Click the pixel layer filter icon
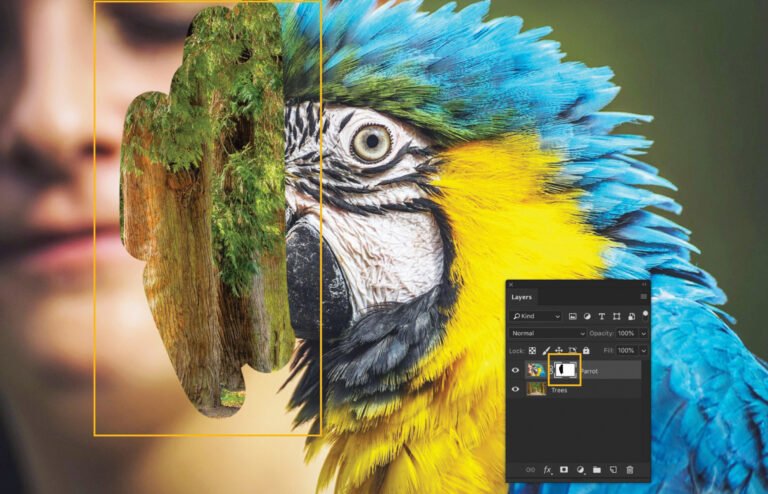 coord(571,316)
